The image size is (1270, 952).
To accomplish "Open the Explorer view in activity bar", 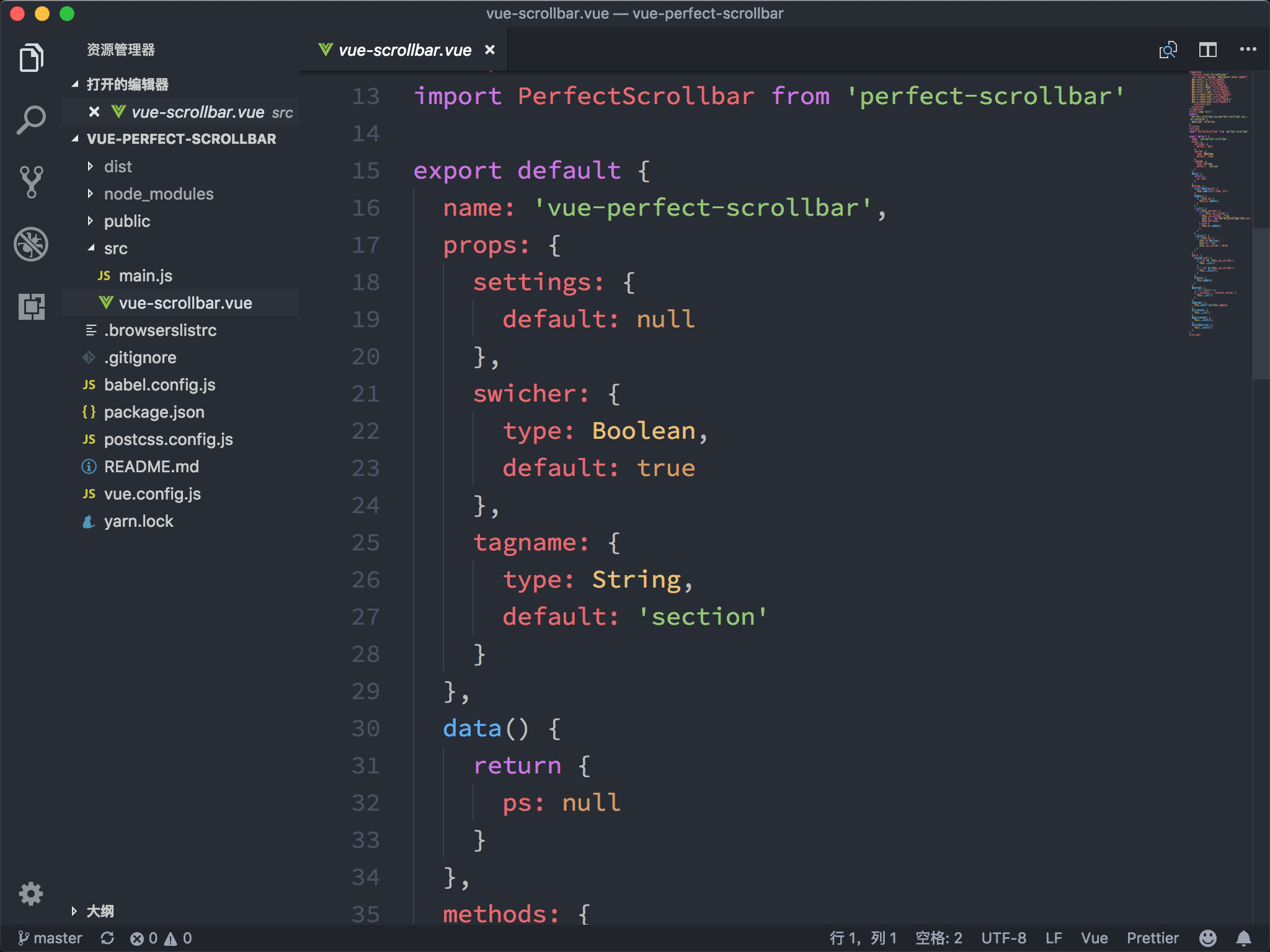I will pyautogui.click(x=31, y=58).
